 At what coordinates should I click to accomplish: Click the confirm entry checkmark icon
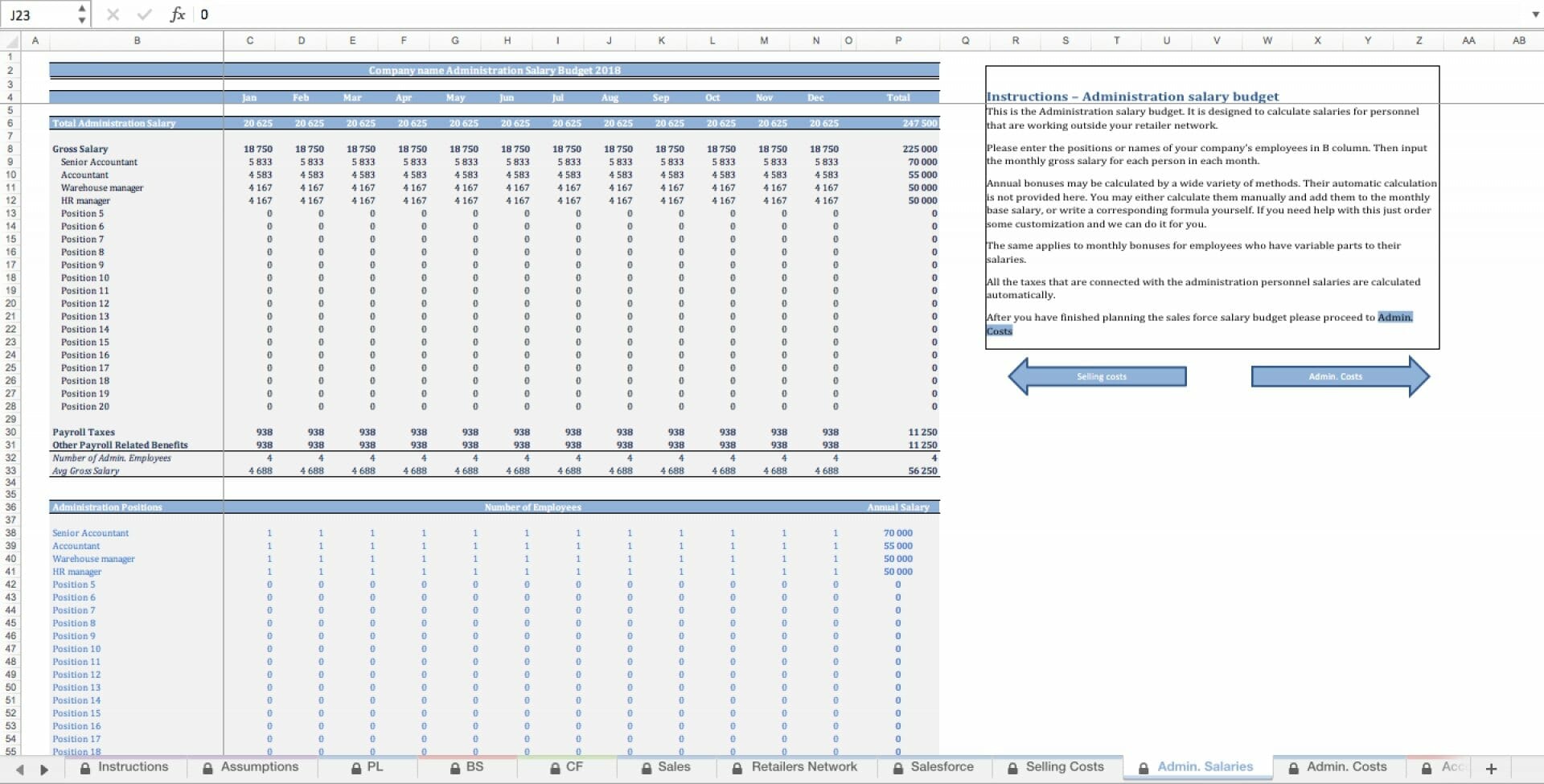(145, 14)
